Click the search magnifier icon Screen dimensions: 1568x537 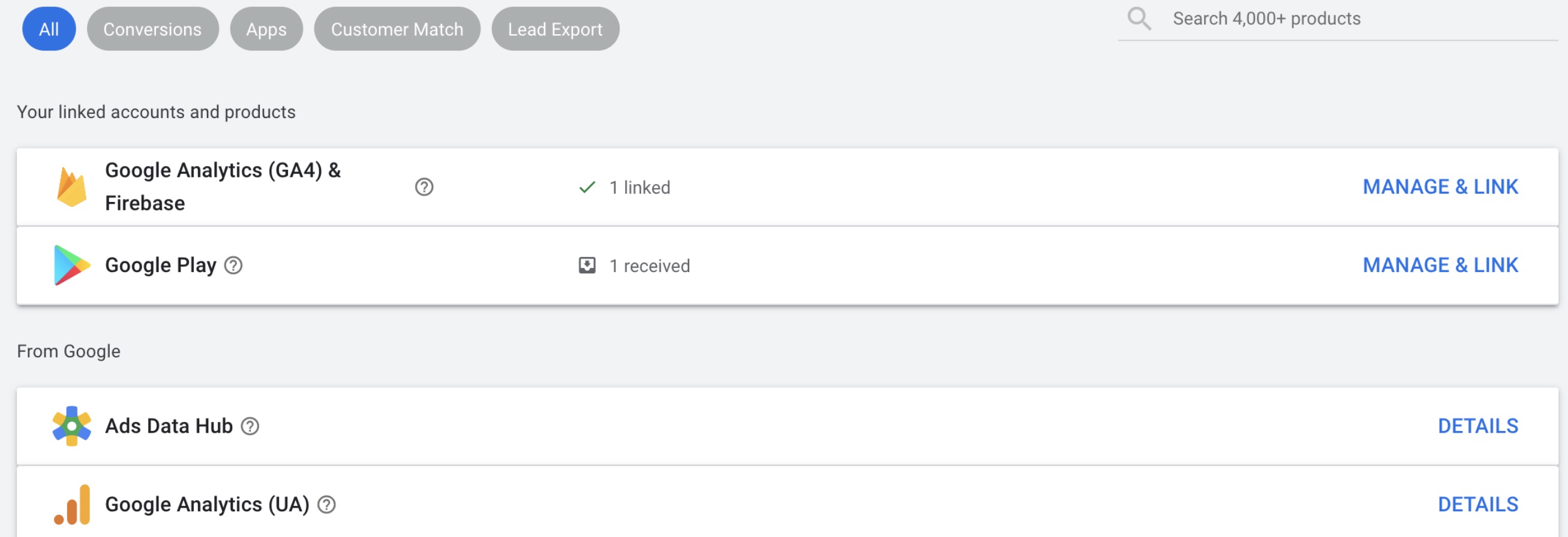point(1139,19)
